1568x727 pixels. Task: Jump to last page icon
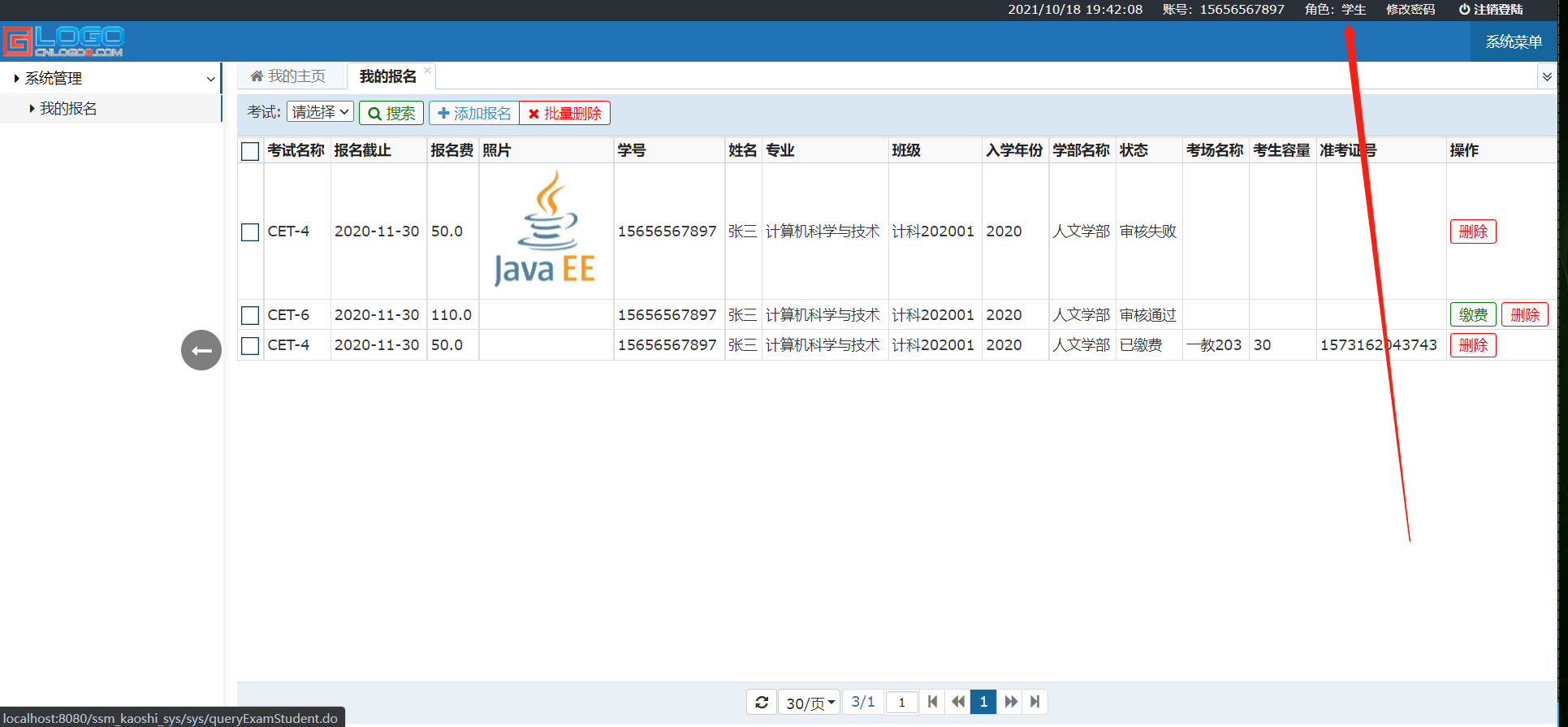(x=1035, y=702)
